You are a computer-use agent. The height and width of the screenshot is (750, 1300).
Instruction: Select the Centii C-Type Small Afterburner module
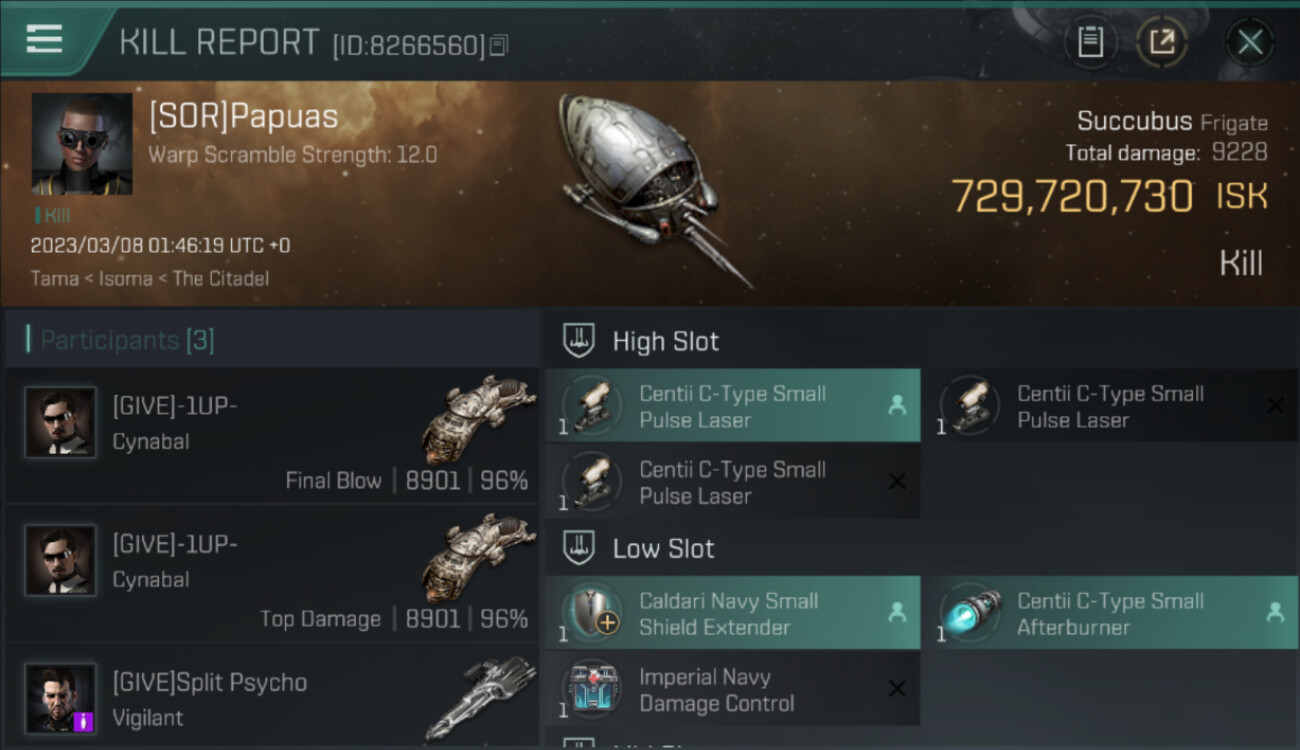(x=1112, y=613)
